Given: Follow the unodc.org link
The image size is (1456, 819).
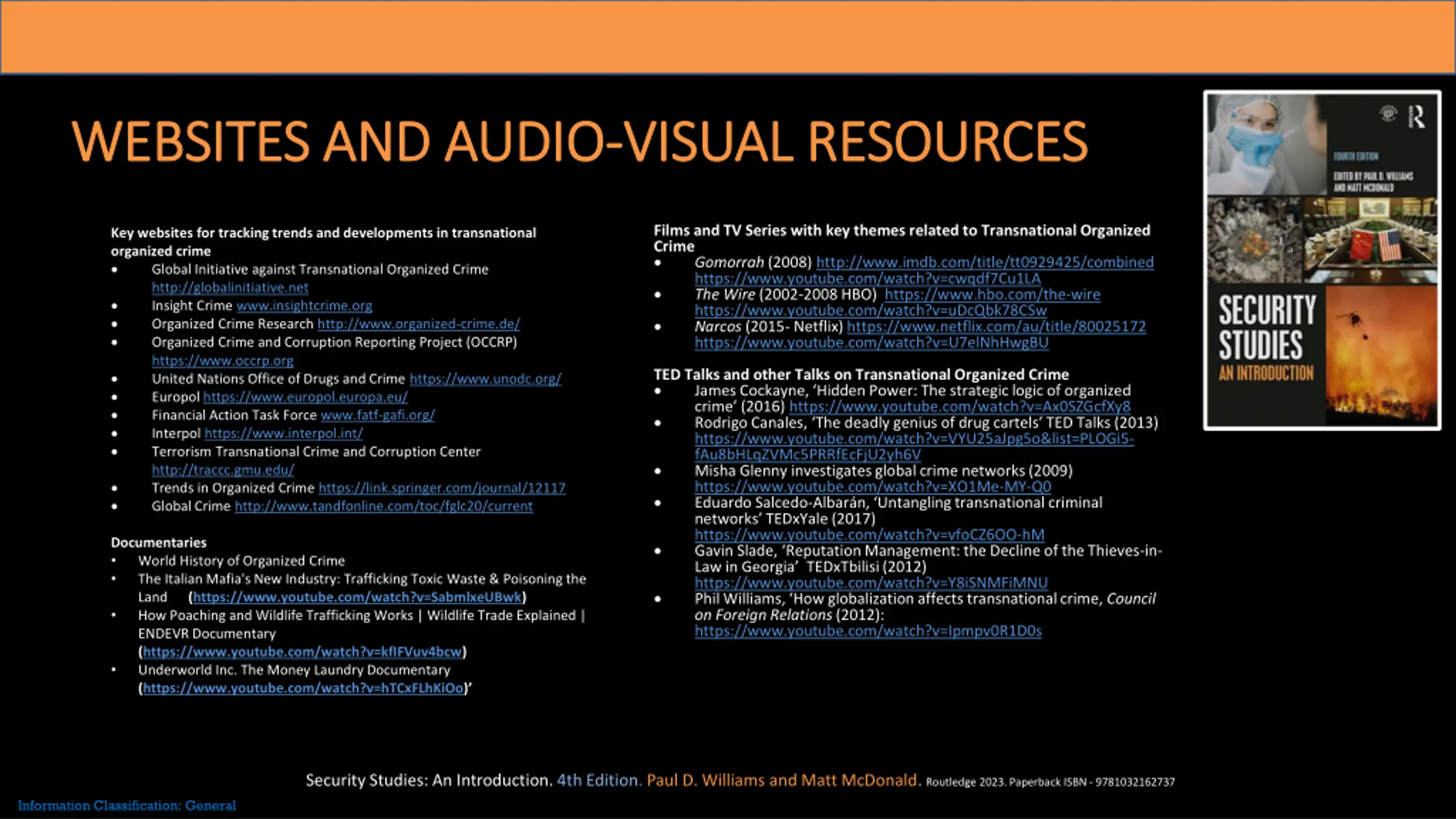Looking at the screenshot, I should [x=485, y=379].
